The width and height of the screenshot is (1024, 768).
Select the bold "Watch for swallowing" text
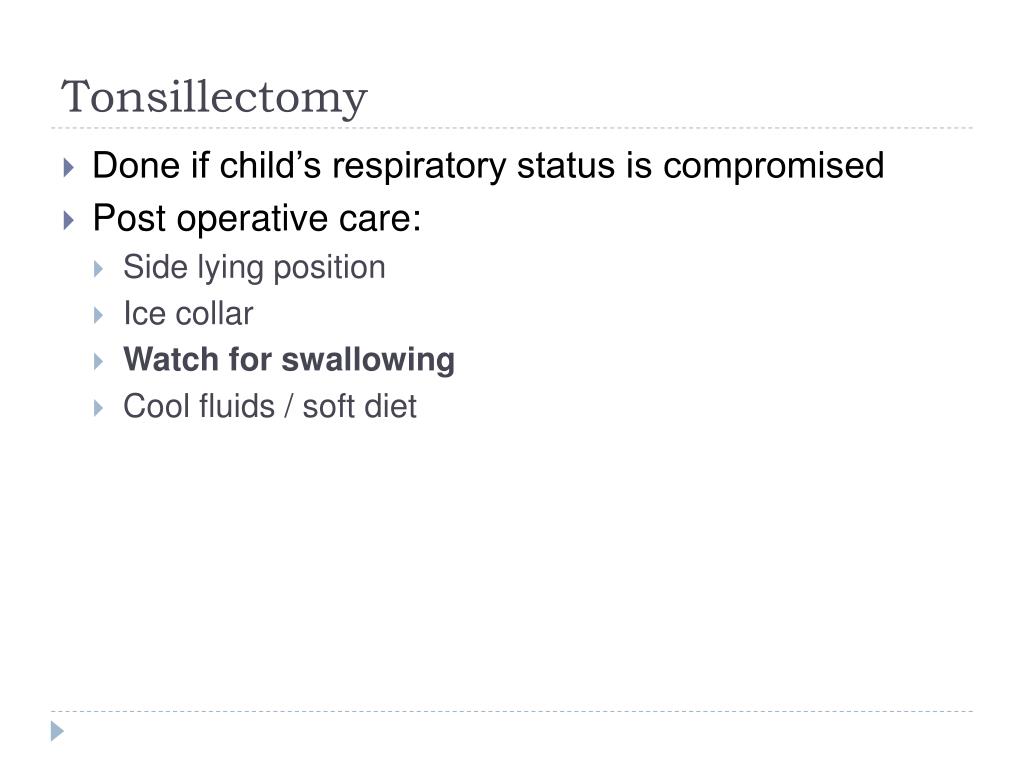(x=289, y=360)
